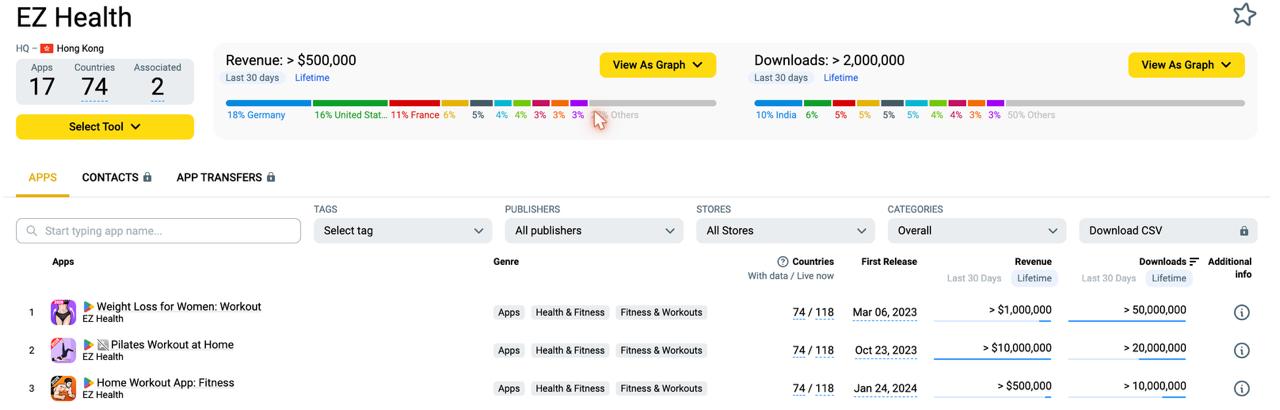Screen dimensions: 1280x410
Task: Open the APP TRANSFERS tab
Action: tap(226, 177)
